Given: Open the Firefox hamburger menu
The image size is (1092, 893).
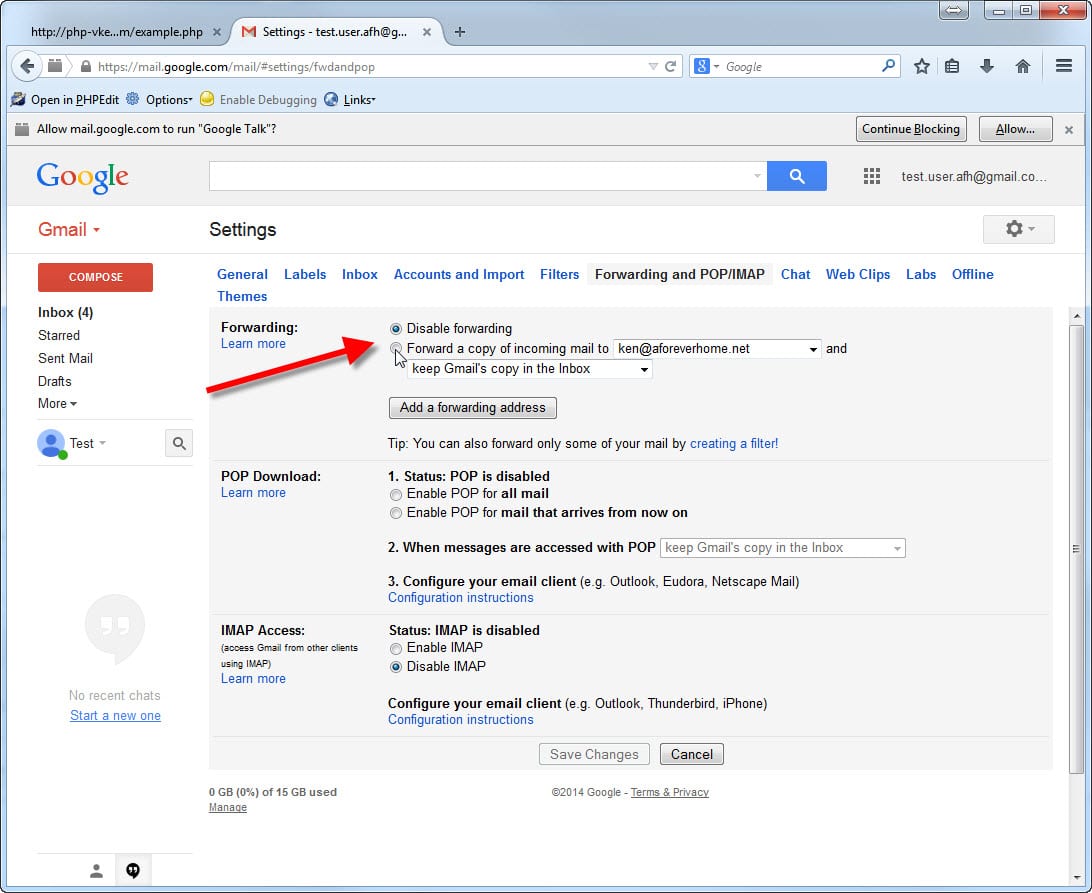Looking at the screenshot, I should click(x=1064, y=66).
